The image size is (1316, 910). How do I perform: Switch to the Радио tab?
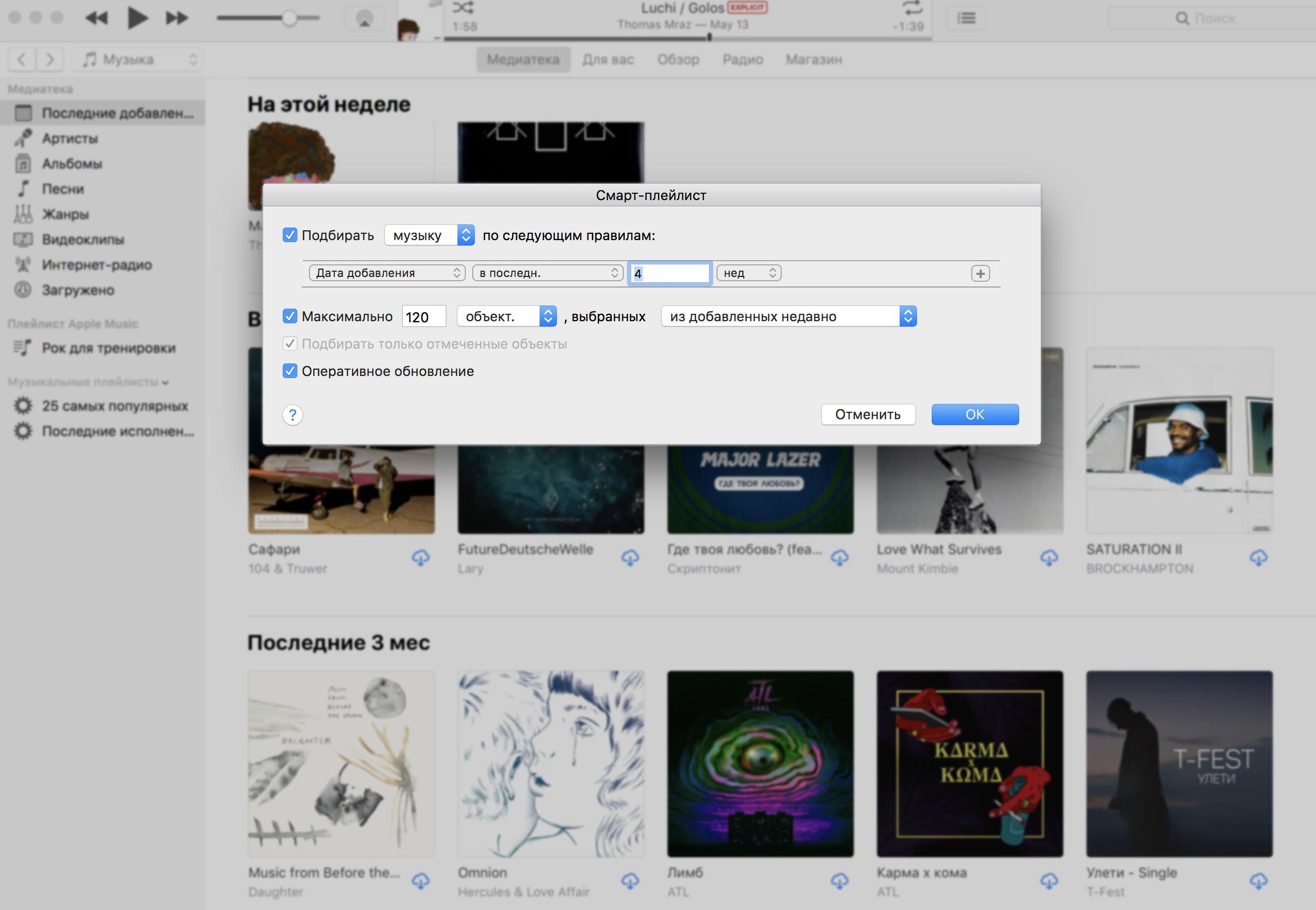tap(743, 60)
